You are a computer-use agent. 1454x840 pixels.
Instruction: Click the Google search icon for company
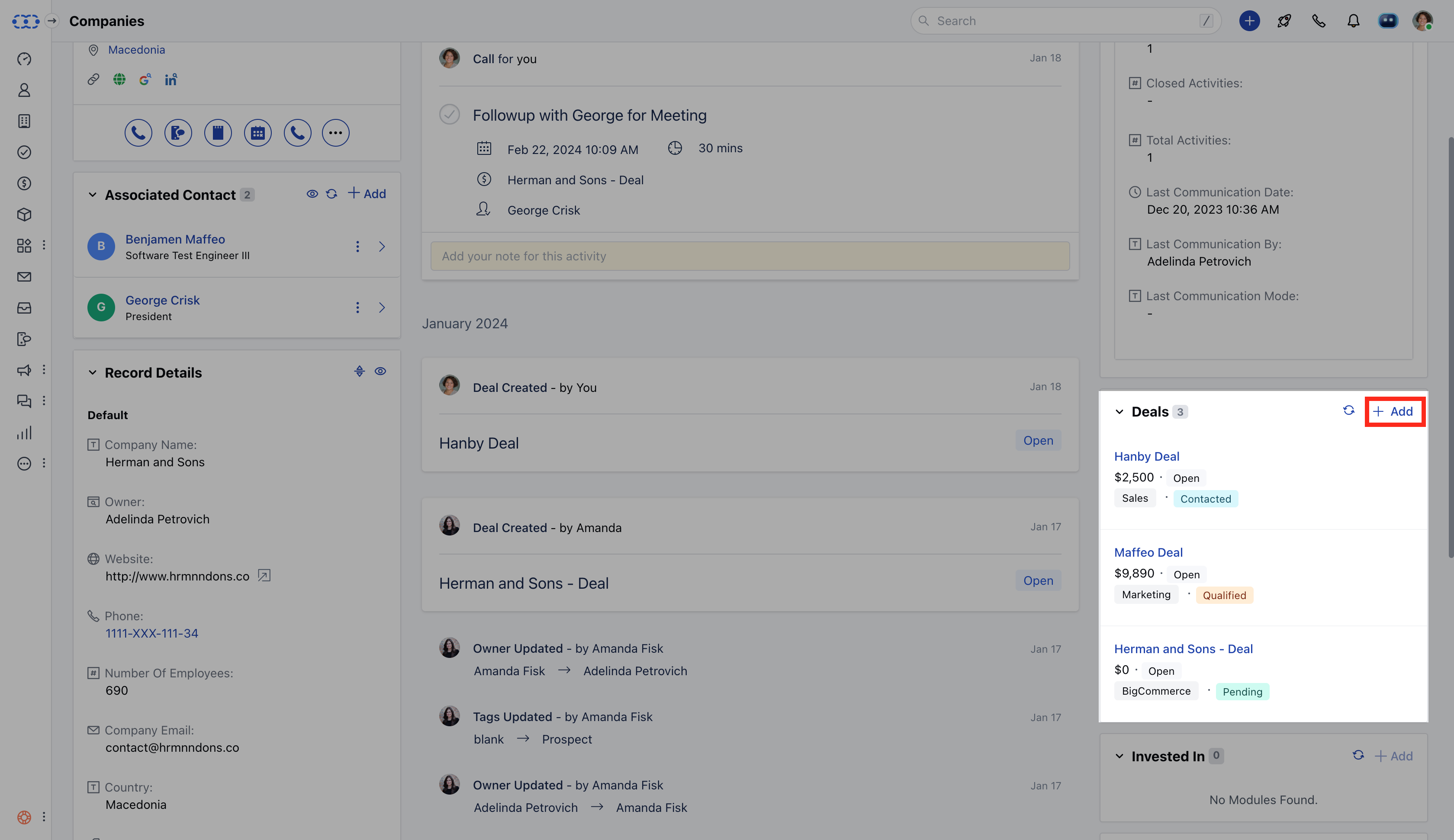145,80
